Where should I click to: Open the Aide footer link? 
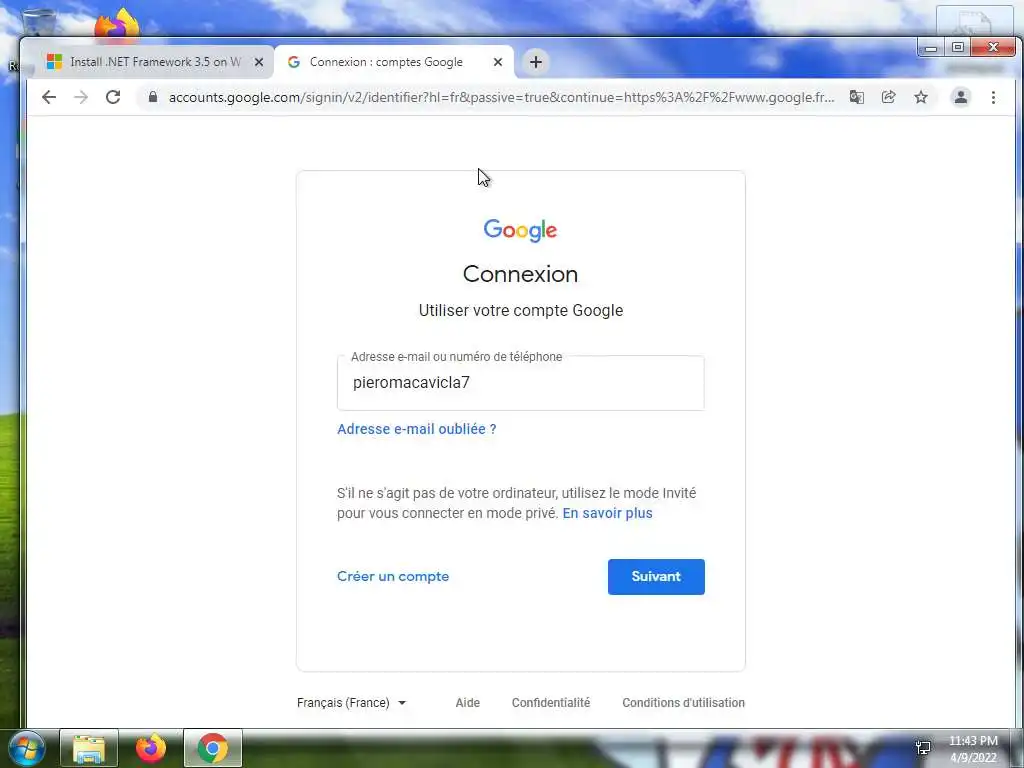coord(468,703)
